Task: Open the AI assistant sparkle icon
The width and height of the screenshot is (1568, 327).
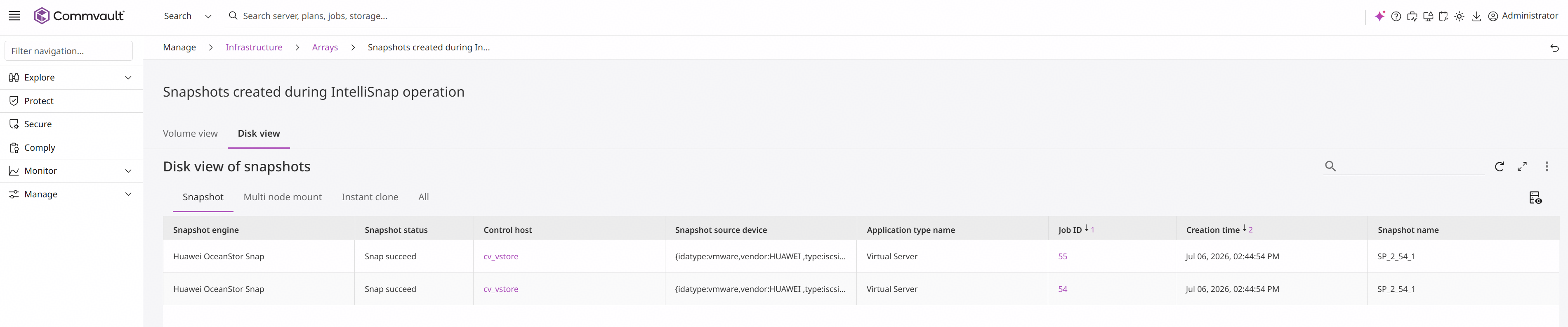Action: (1380, 17)
